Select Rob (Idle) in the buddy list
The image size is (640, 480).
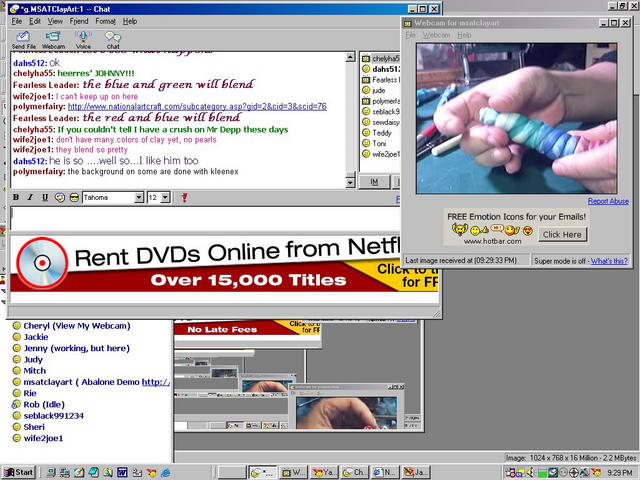click(39, 404)
